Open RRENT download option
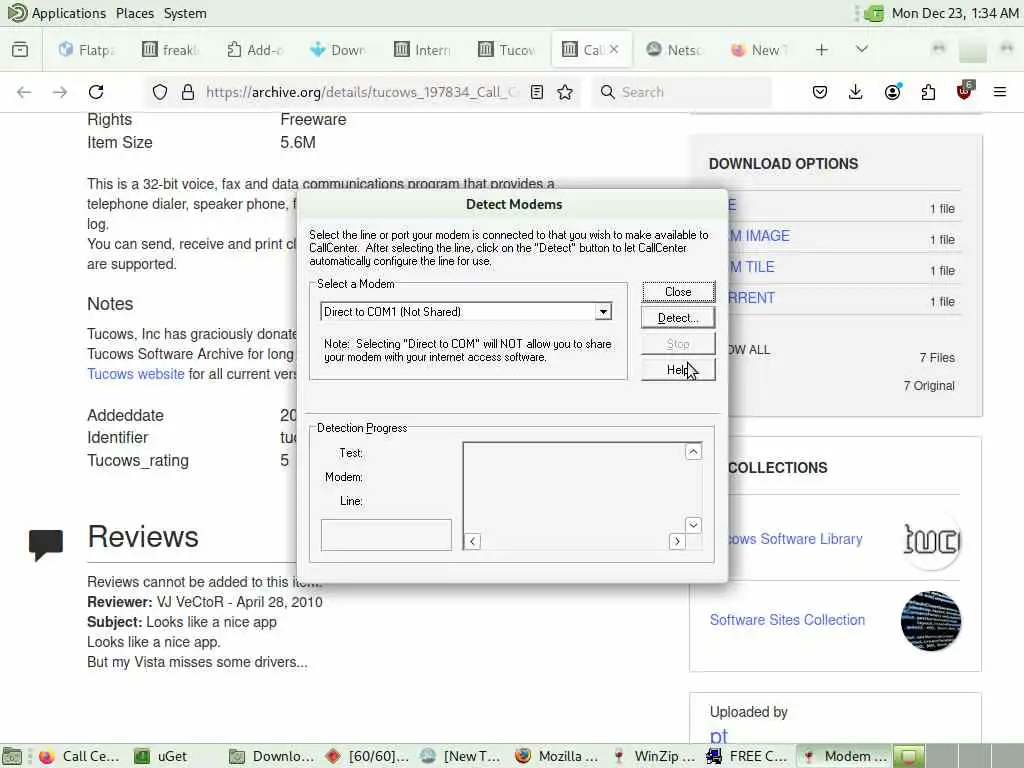 click(751, 298)
